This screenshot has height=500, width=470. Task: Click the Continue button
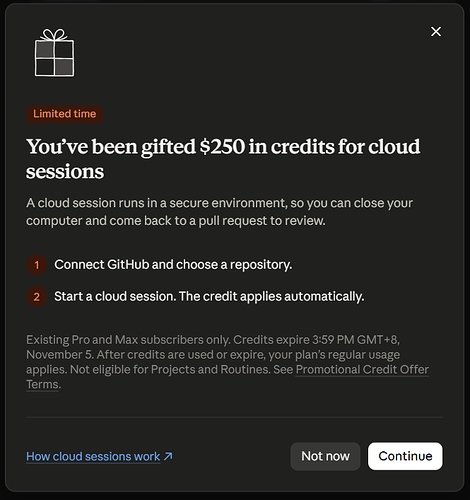(x=405, y=456)
